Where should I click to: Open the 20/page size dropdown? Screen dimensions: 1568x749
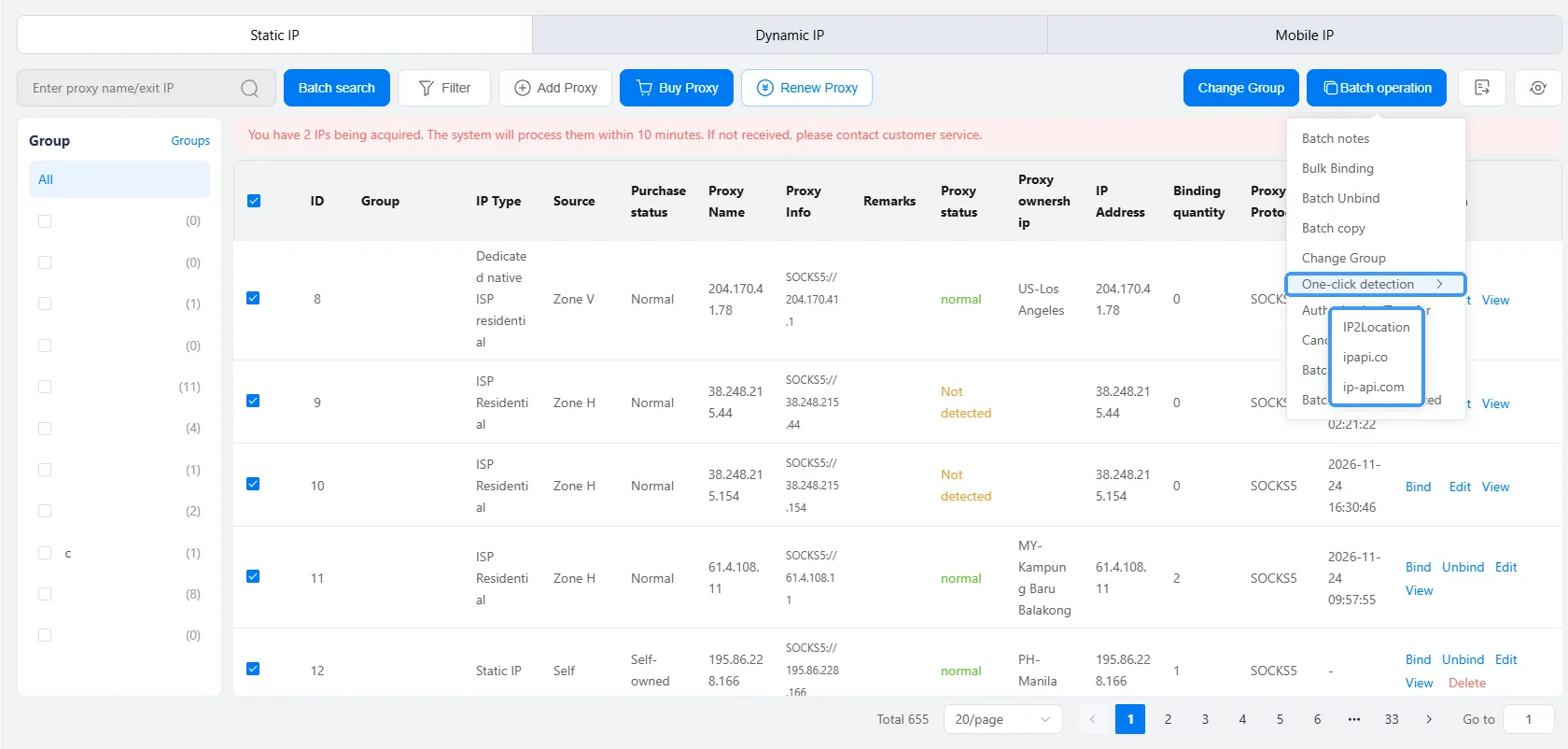[x=1002, y=719]
